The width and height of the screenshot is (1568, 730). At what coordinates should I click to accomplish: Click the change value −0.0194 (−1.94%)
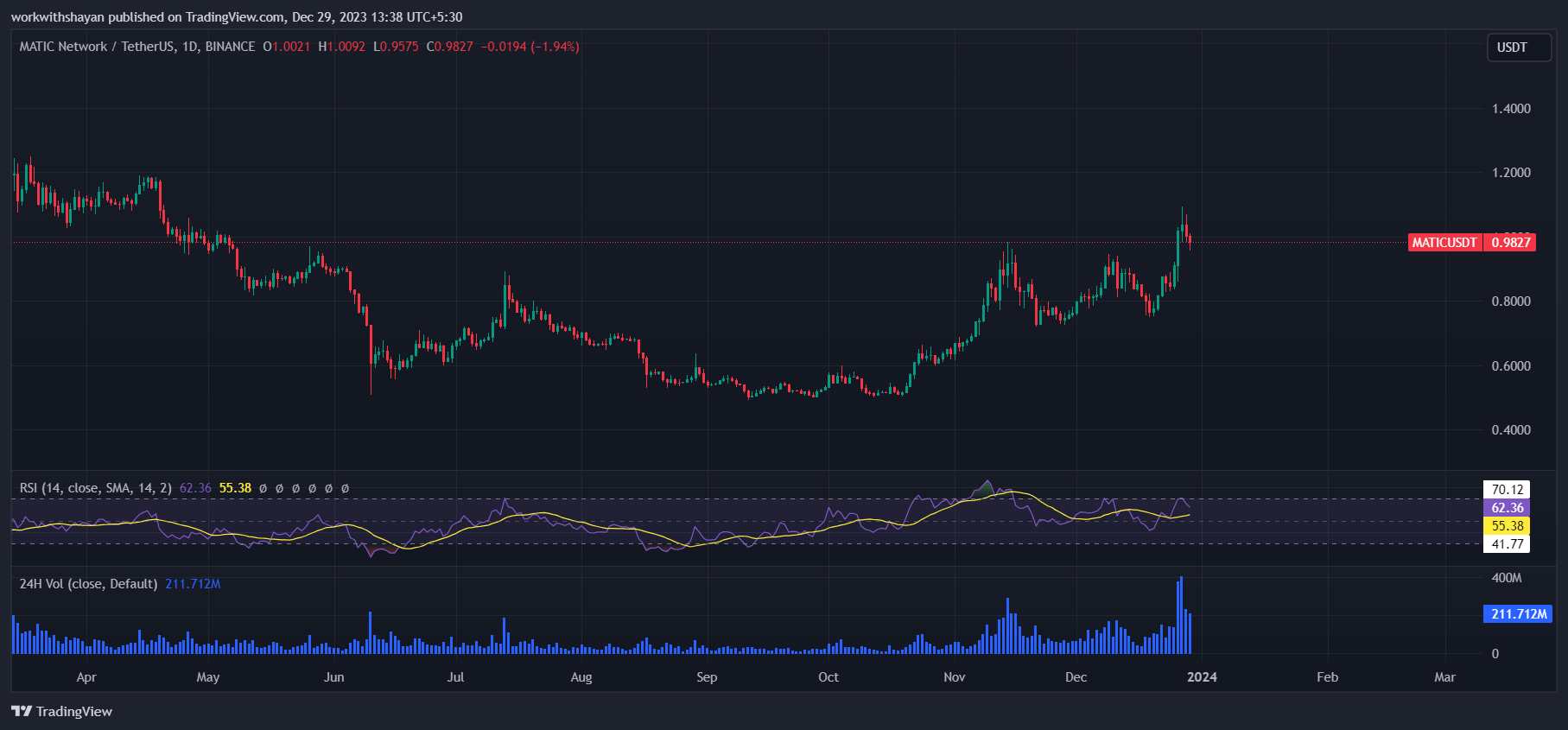point(530,47)
